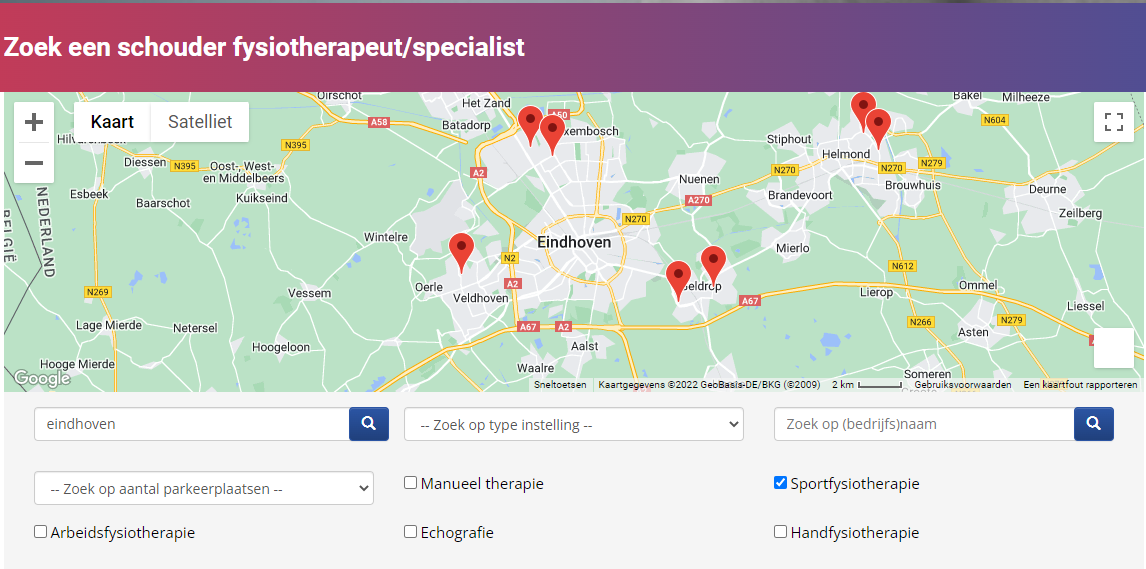Search by company name magnifier button

[1093, 424]
